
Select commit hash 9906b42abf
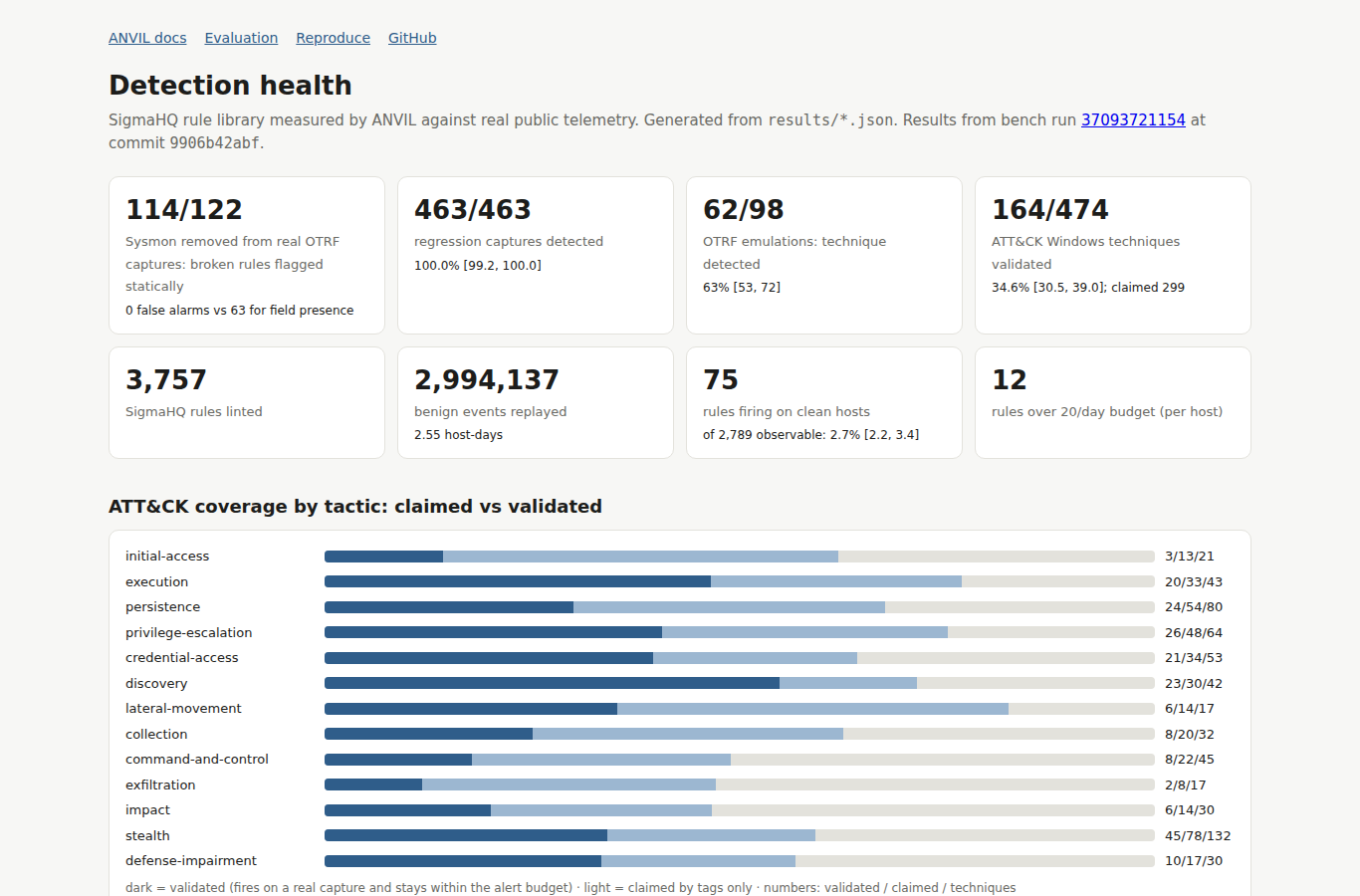tap(214, 142)
